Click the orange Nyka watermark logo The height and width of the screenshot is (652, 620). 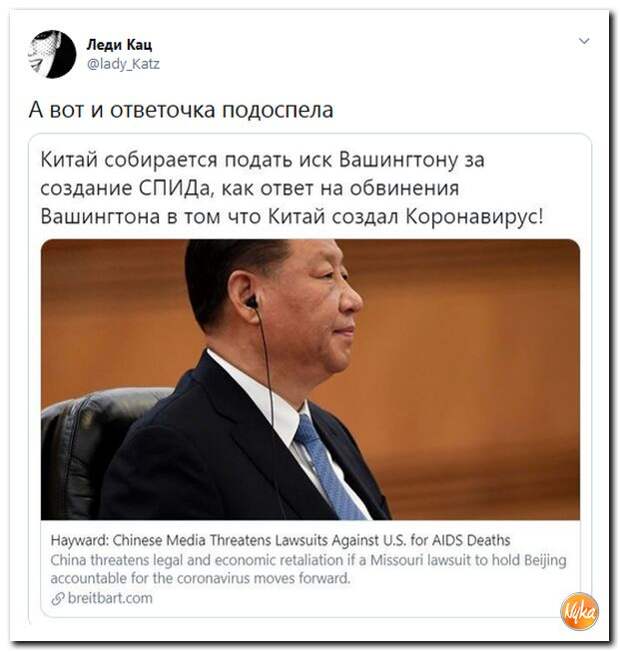click(579, 611)
